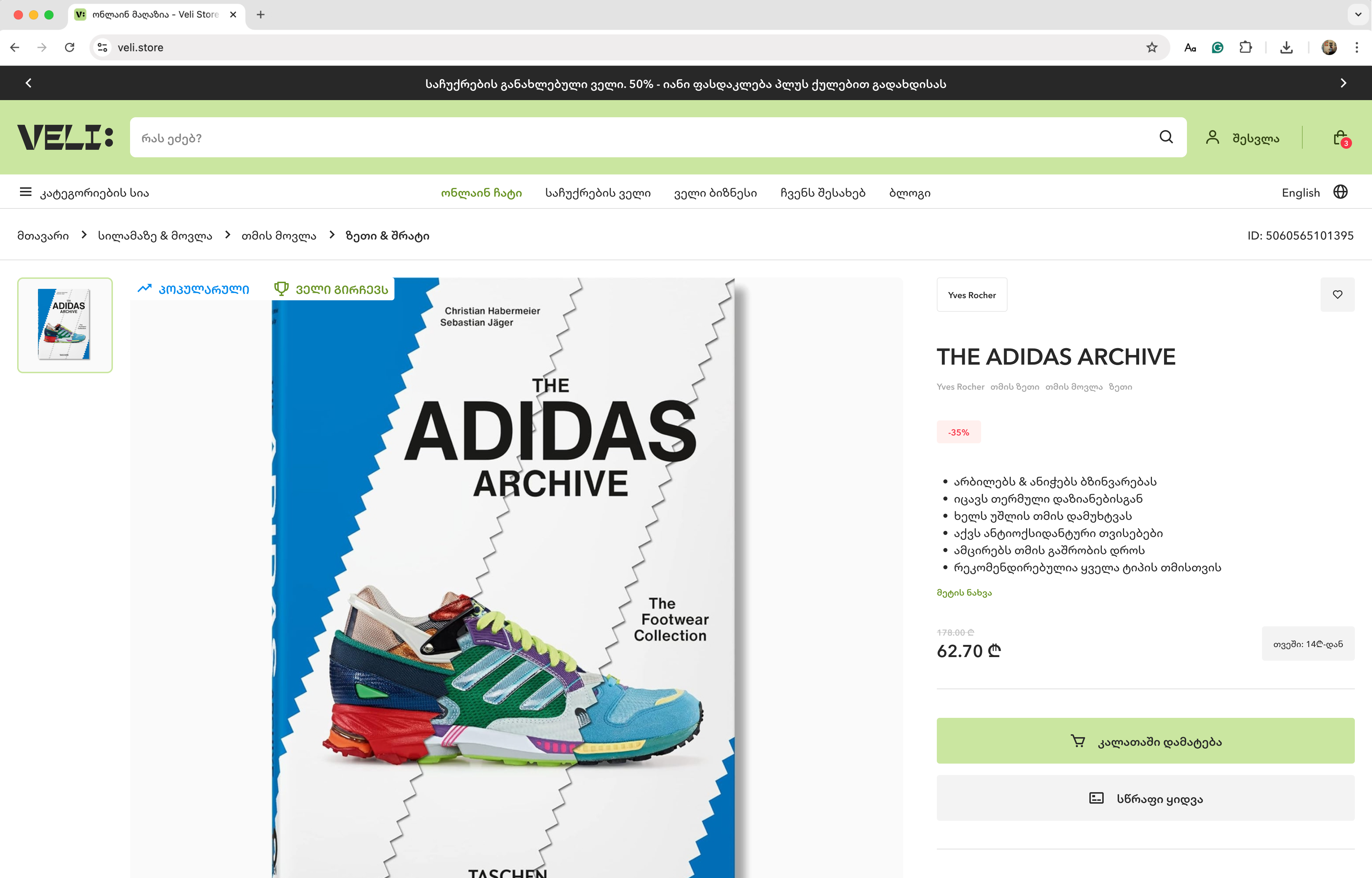Open Chrome downloads icon

[1287, 47]
